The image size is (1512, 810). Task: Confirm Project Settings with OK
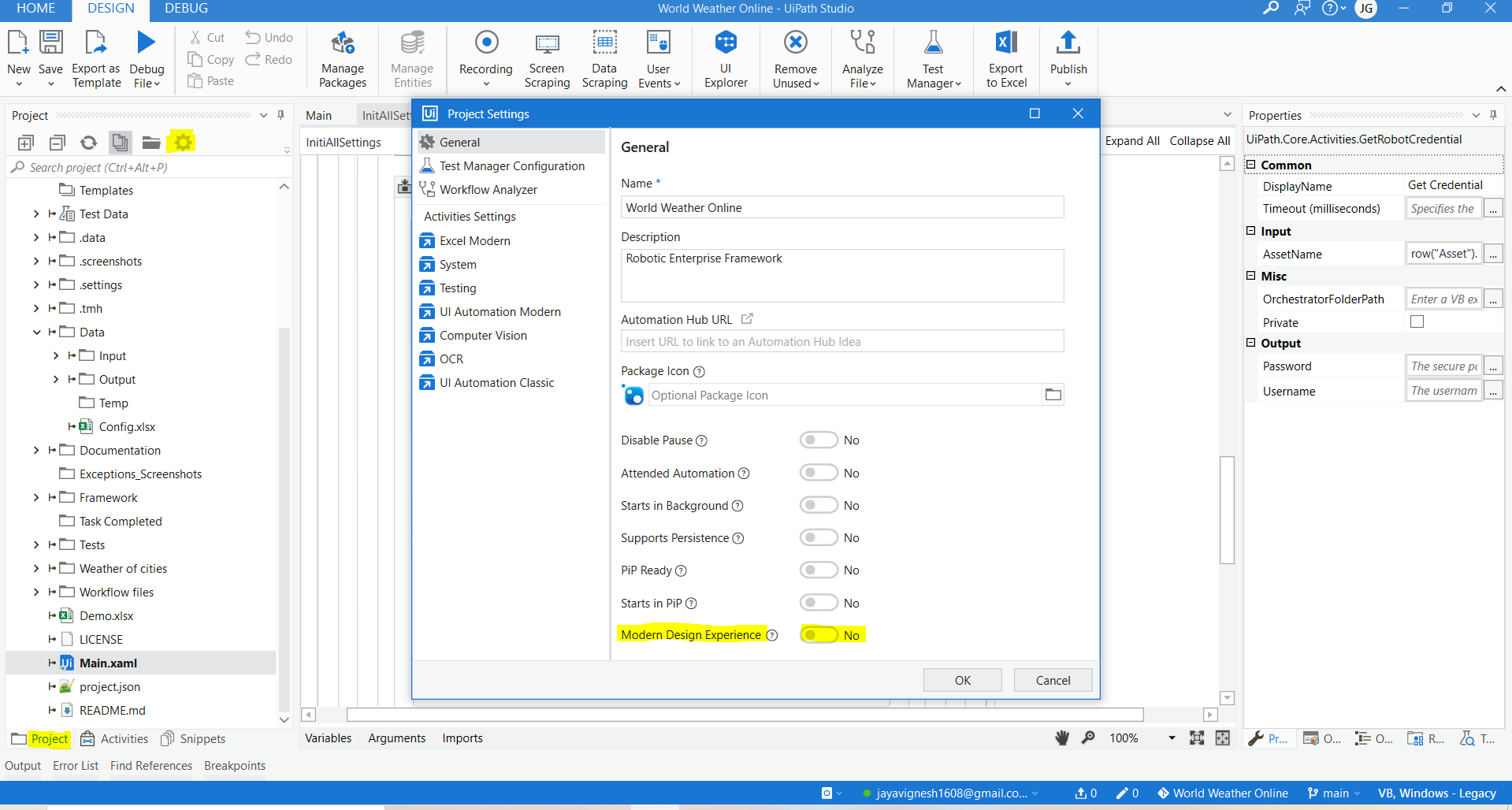click(x=963, y=680)
